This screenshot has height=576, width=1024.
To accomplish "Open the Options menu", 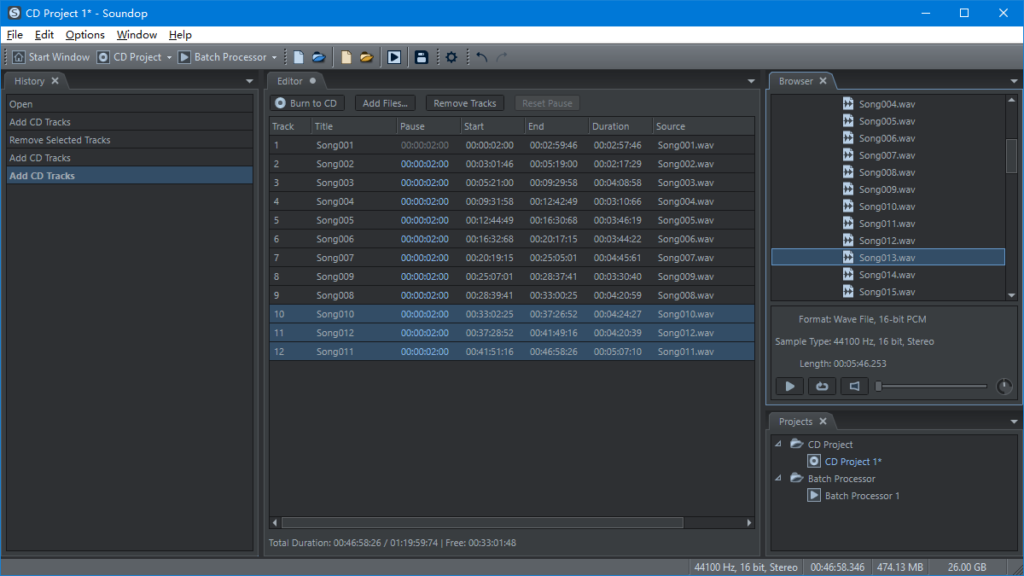I will click(84, 34).
